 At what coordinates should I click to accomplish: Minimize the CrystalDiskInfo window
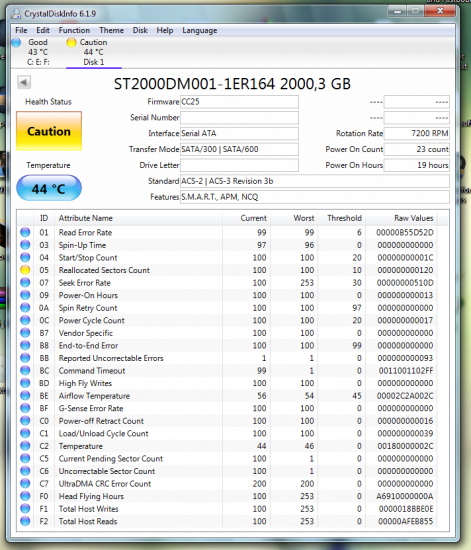click(397, 12)
